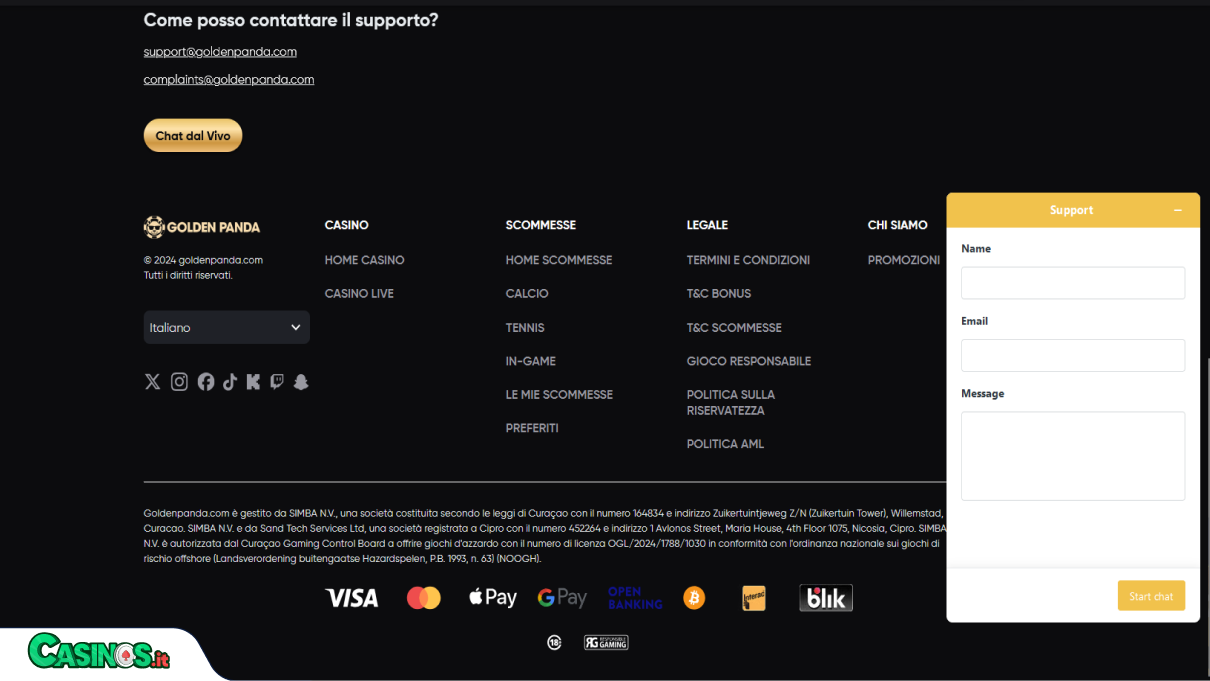Open the Snapchat social icon
This screenshot has width=1210, height=681.
301,382
